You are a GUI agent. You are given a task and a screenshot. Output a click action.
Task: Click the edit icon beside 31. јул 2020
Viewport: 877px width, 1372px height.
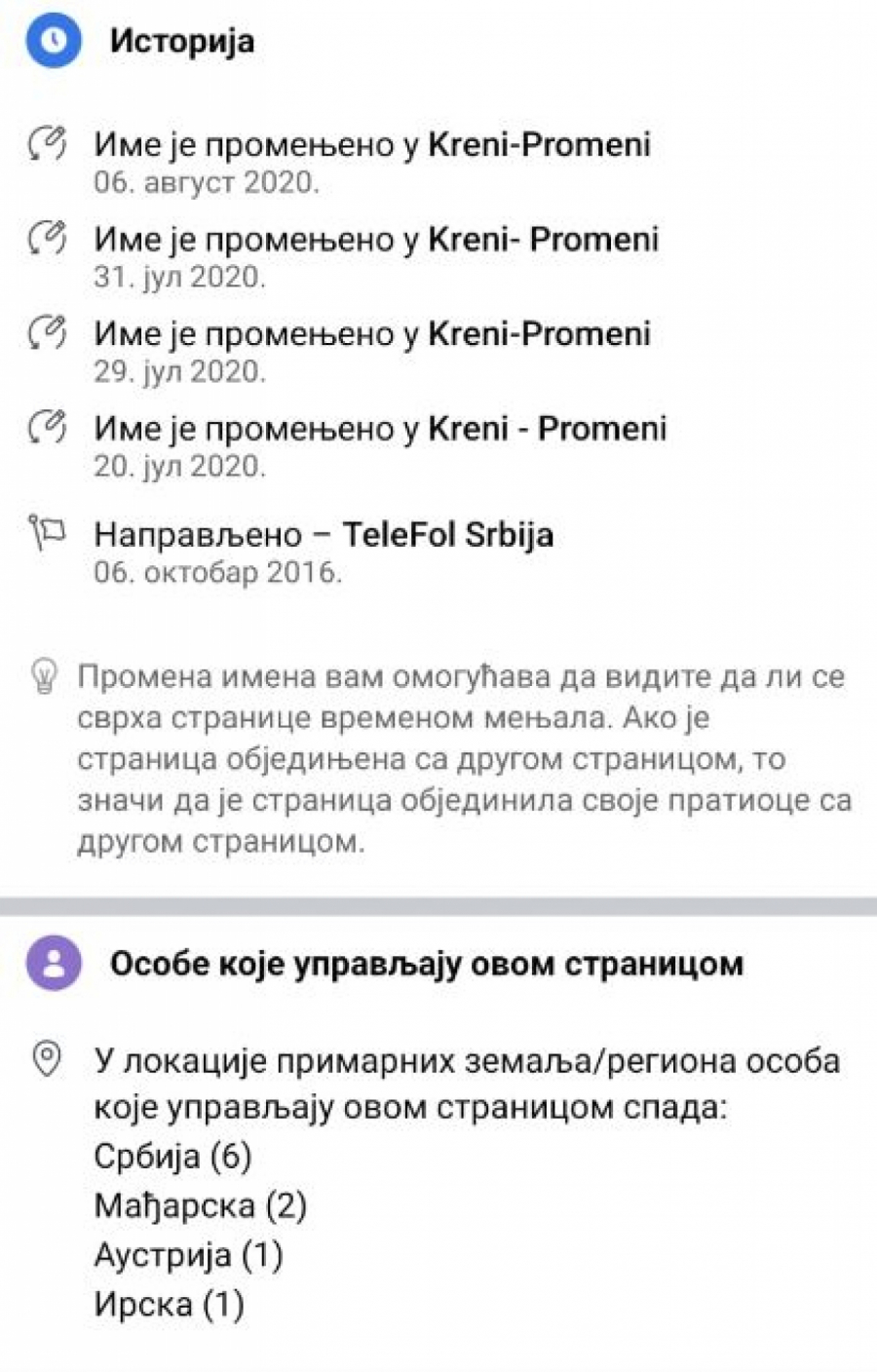[x=46, y=240]
